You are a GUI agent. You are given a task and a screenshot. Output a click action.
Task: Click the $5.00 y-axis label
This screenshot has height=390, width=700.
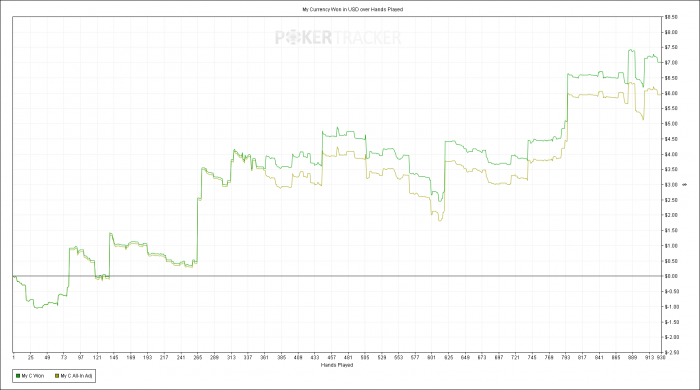pos(671,124)
